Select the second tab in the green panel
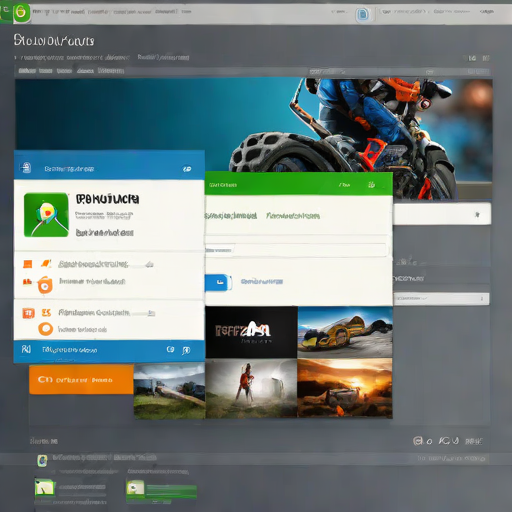Screen dimensions: 512x512 (x=293, y=216)
